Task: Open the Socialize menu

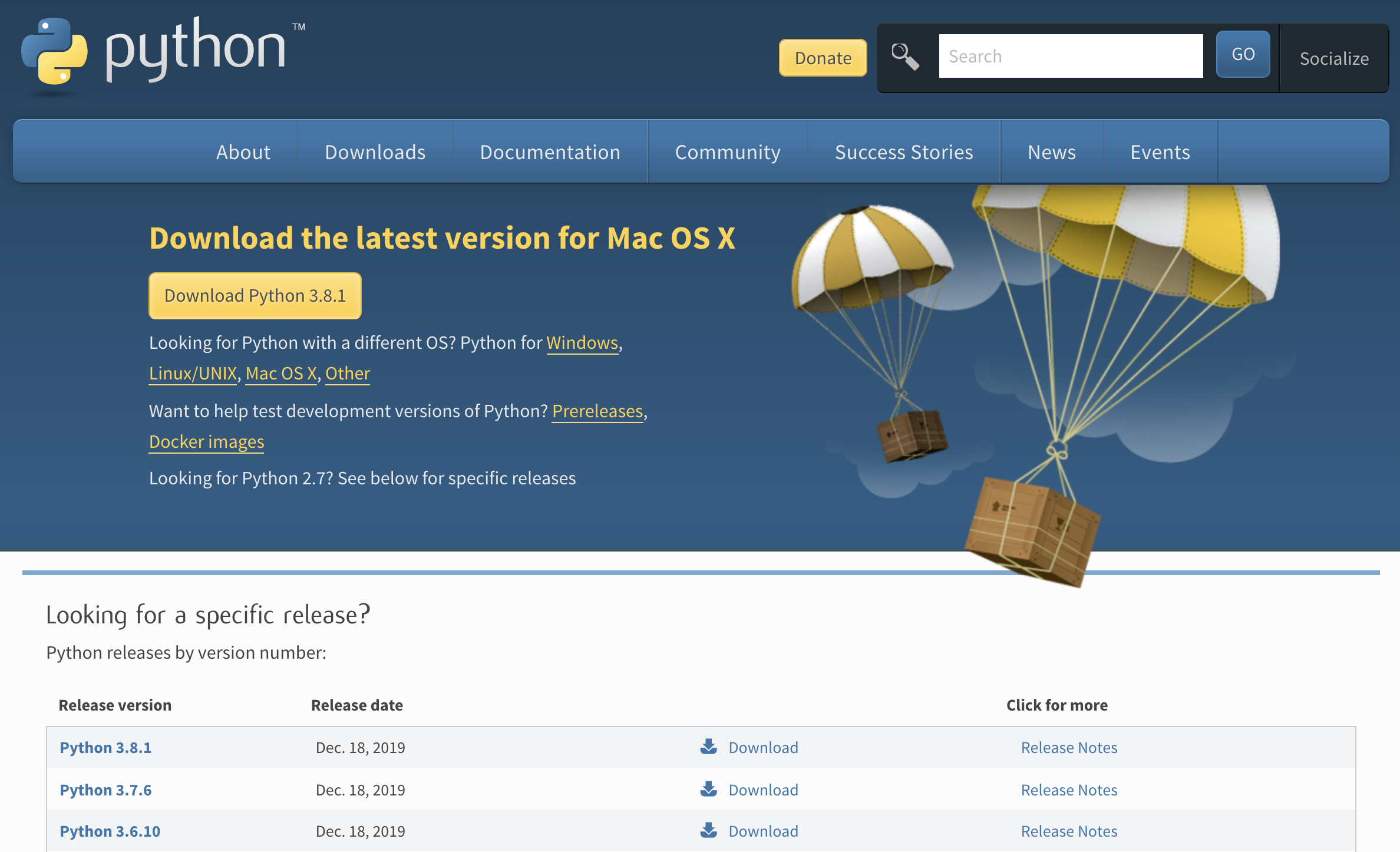Action: pyautogui.click(x=1334, y=58)
